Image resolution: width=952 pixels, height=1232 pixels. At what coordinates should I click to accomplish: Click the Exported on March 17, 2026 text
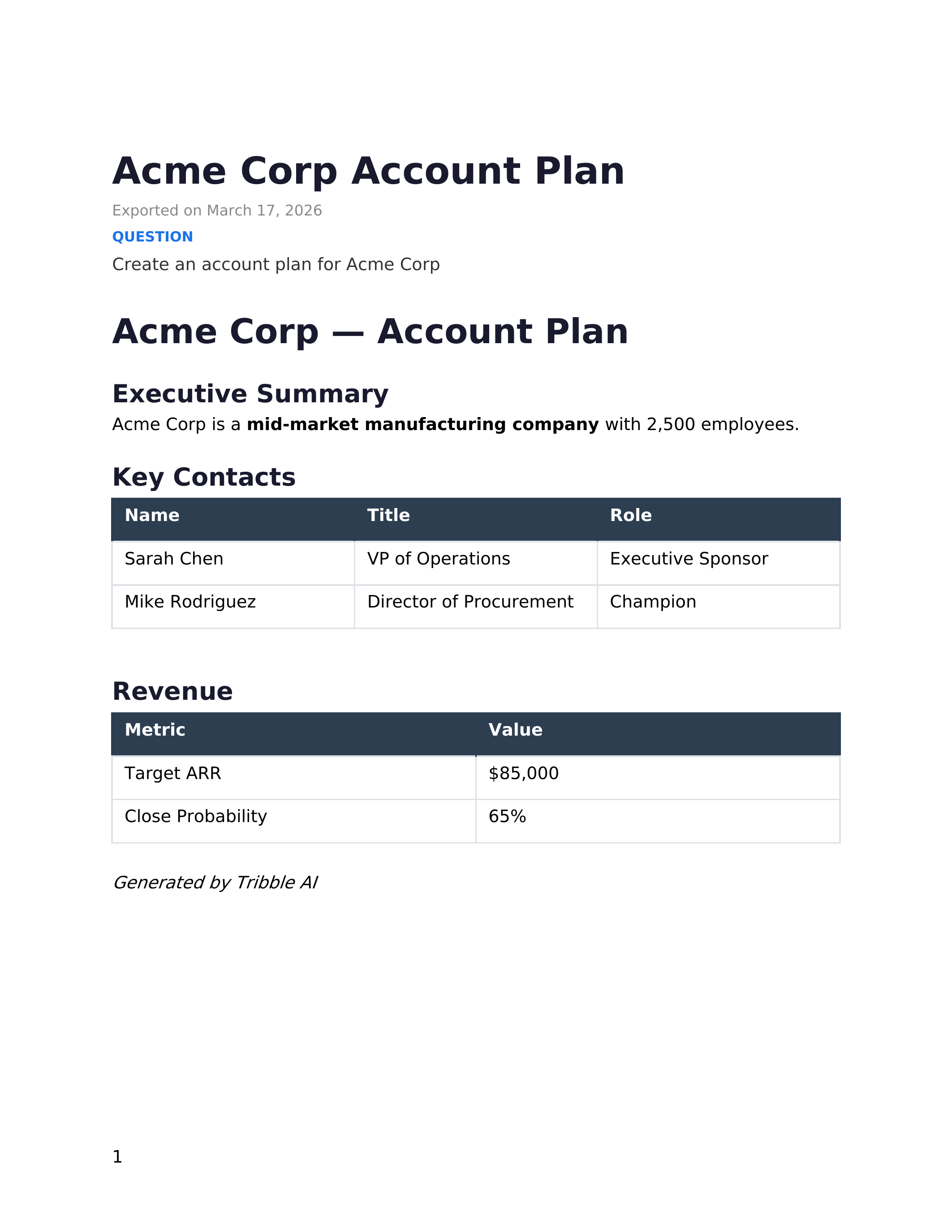click(217, 211)
